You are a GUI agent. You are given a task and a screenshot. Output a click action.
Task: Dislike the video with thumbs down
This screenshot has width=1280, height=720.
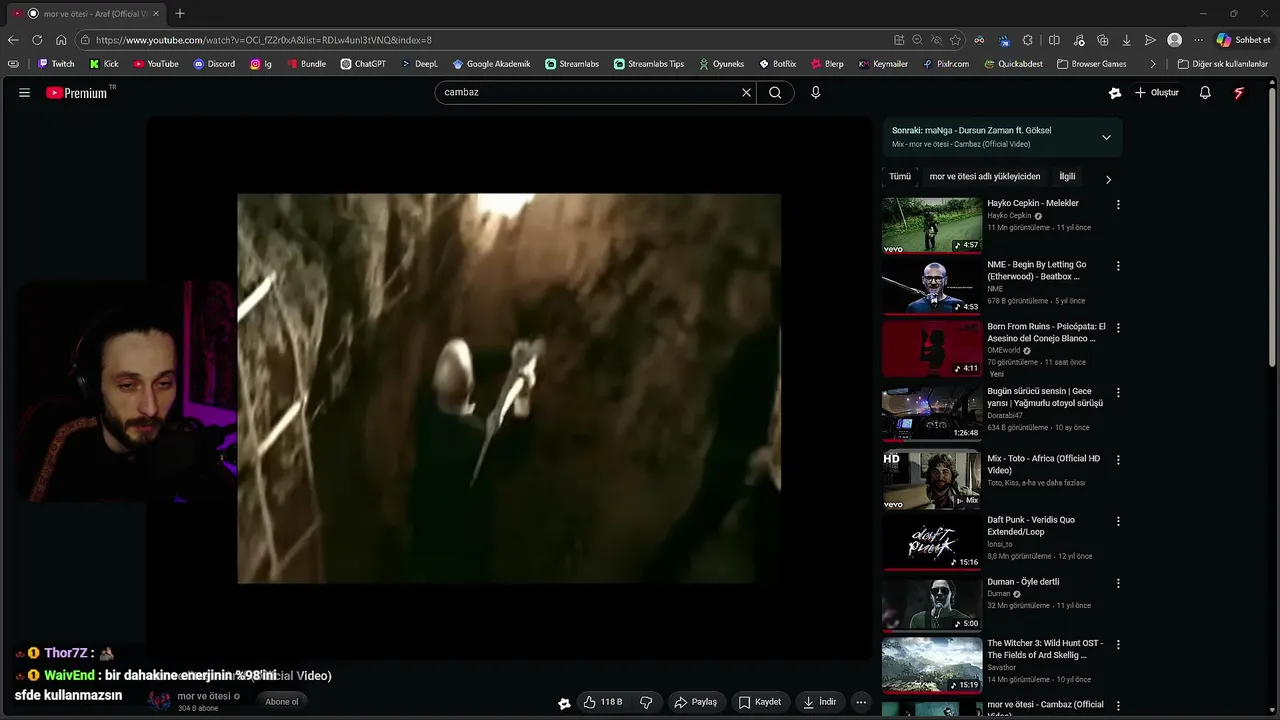(x=646, y=702)
